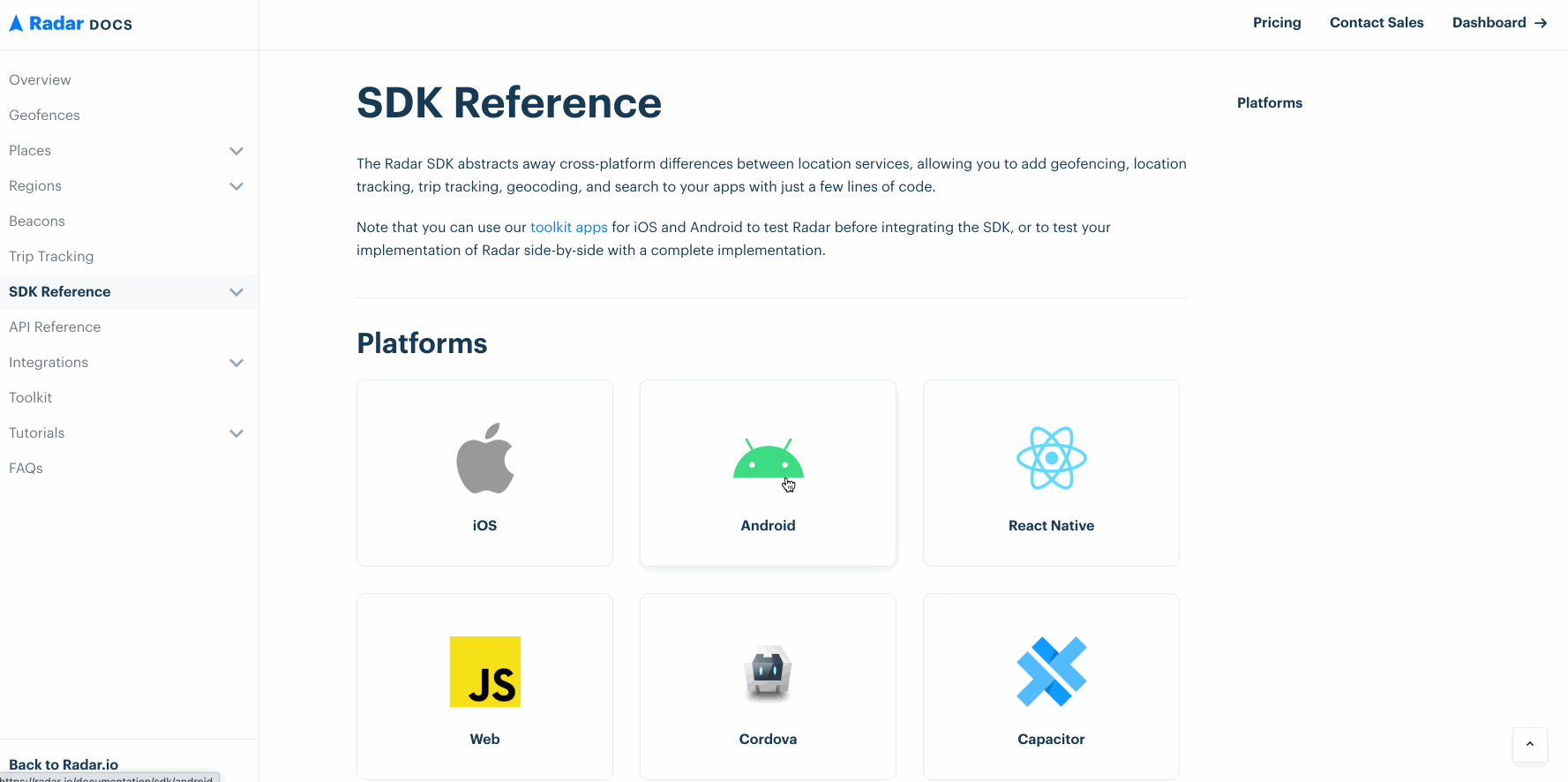Open Beacons in the sidebar

37,222
